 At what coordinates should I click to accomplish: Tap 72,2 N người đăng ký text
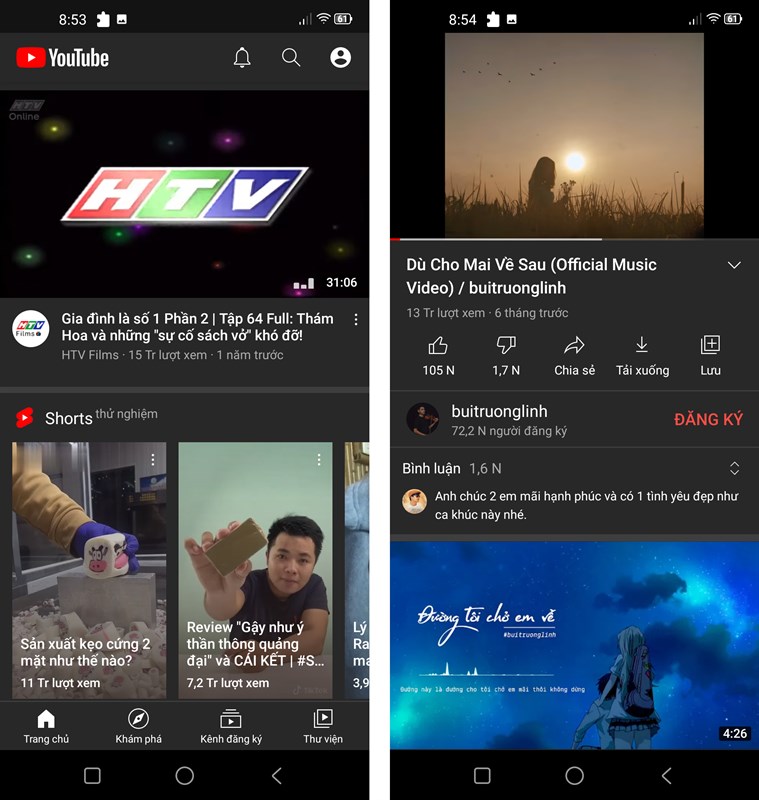pyautogui.click(x=509, y=431)
